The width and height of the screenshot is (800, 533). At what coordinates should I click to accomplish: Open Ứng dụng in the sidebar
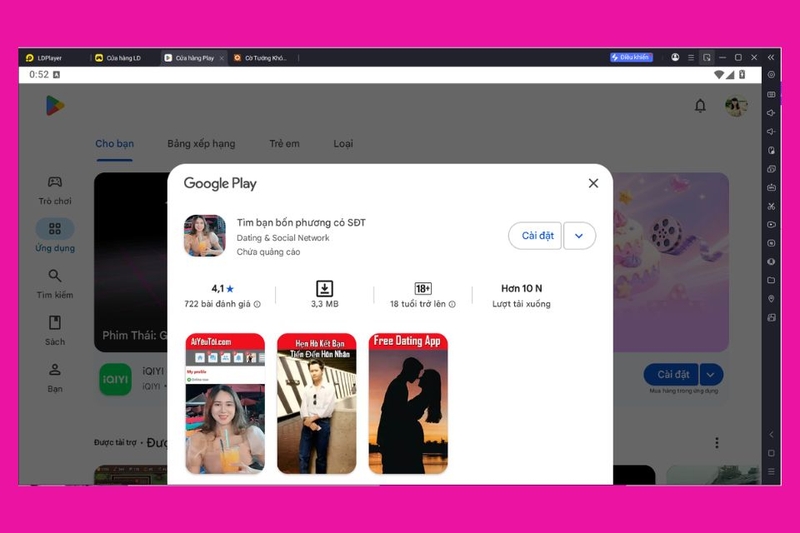[x=55, y=236]
